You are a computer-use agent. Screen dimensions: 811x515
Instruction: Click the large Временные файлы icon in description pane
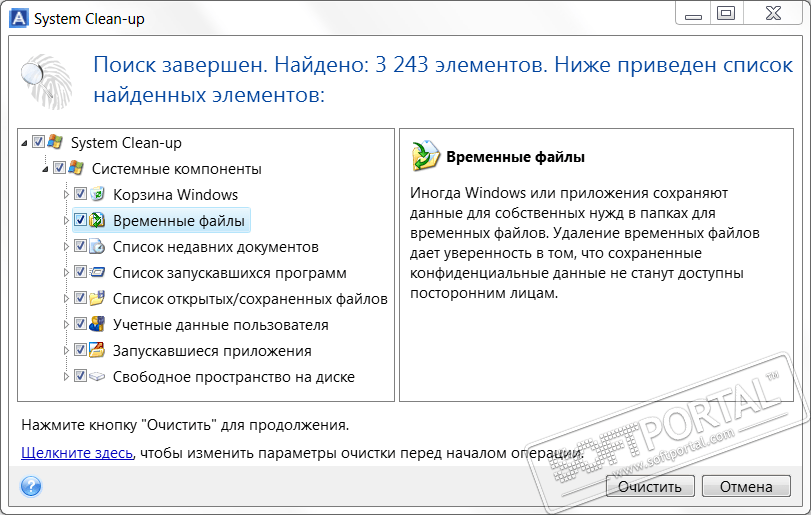pos(426,155)
